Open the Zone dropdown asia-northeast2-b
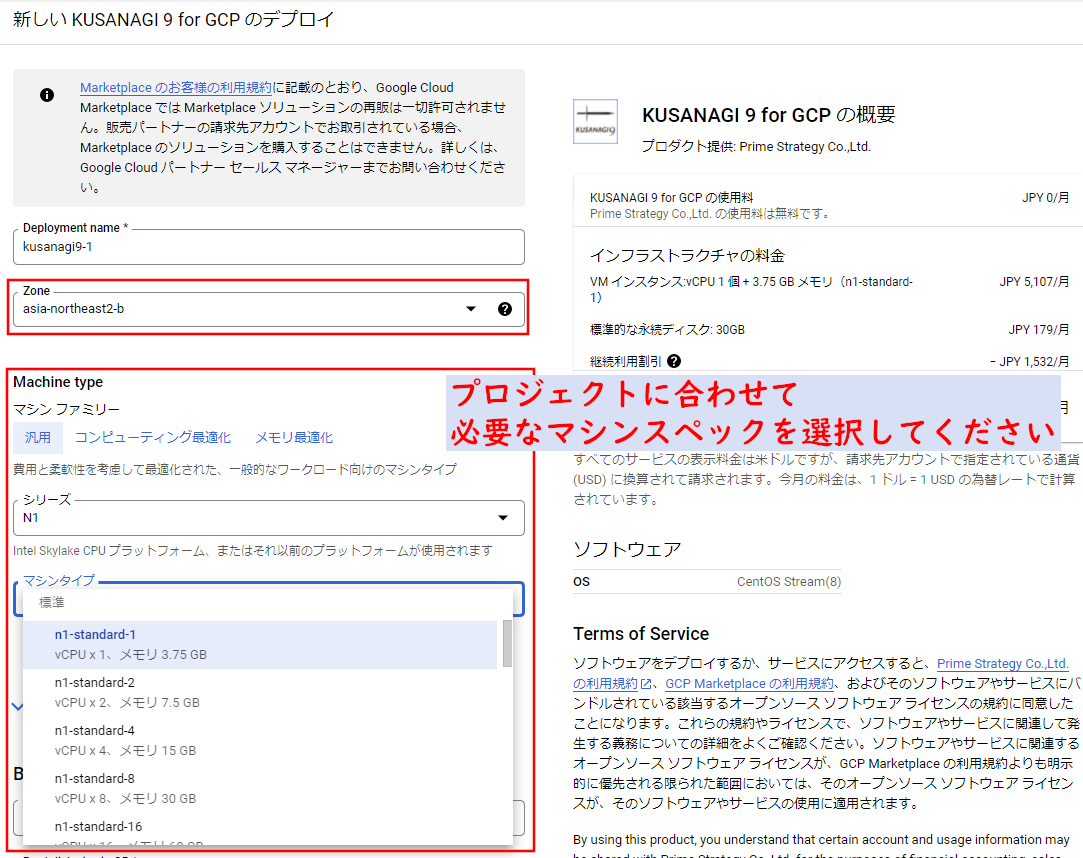Screen dimensions: 1083x858 click(268, 309)
